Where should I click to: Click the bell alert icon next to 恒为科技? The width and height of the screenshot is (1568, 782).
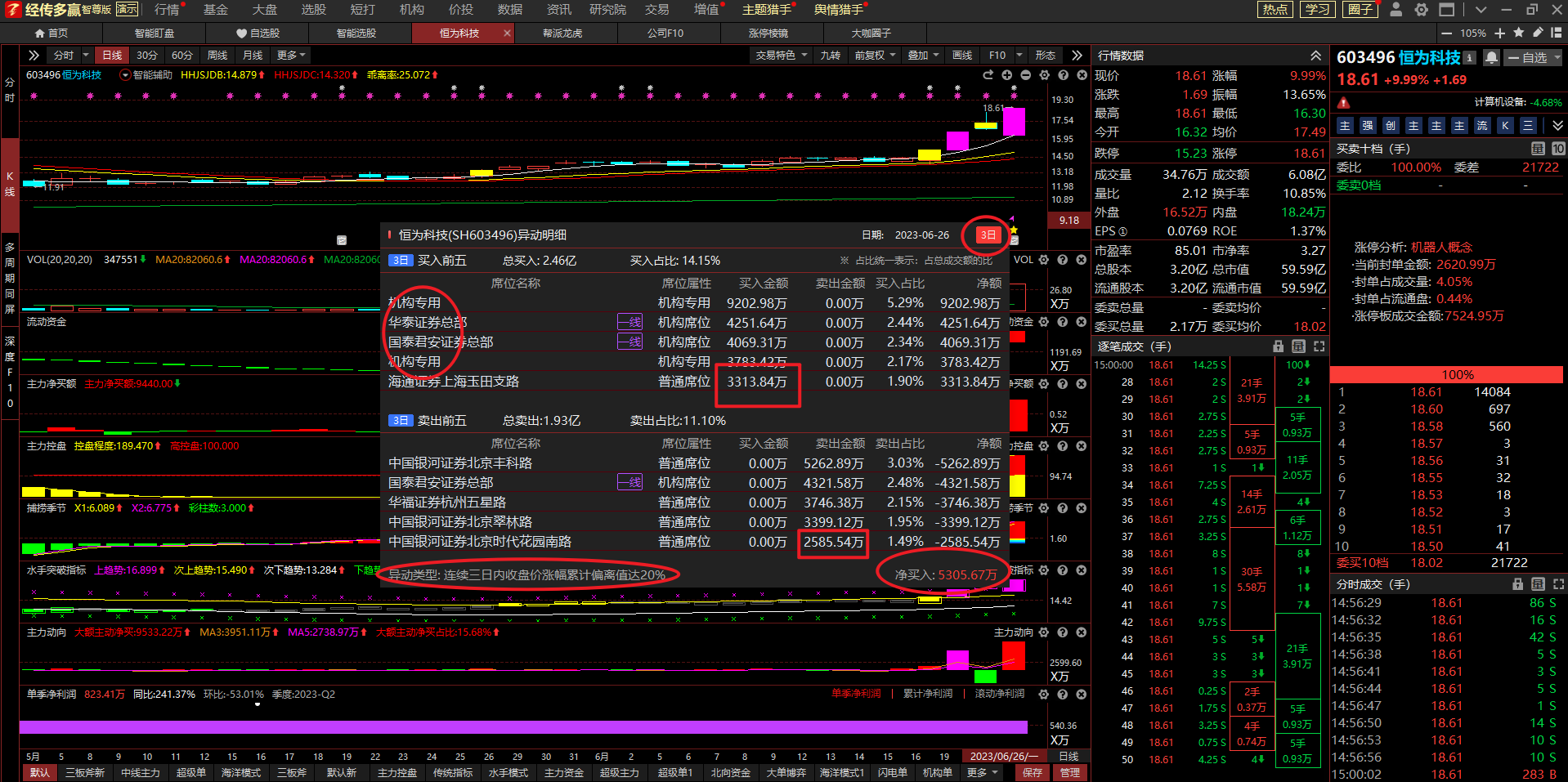(1491, 57)
